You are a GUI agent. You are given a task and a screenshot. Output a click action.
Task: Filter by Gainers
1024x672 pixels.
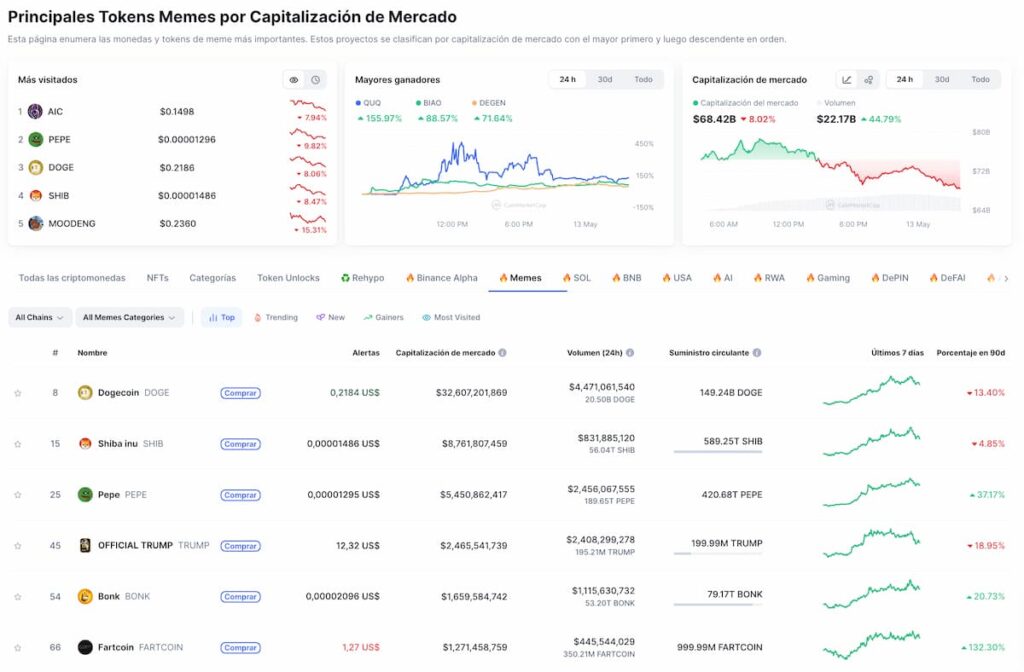(383, 317)
